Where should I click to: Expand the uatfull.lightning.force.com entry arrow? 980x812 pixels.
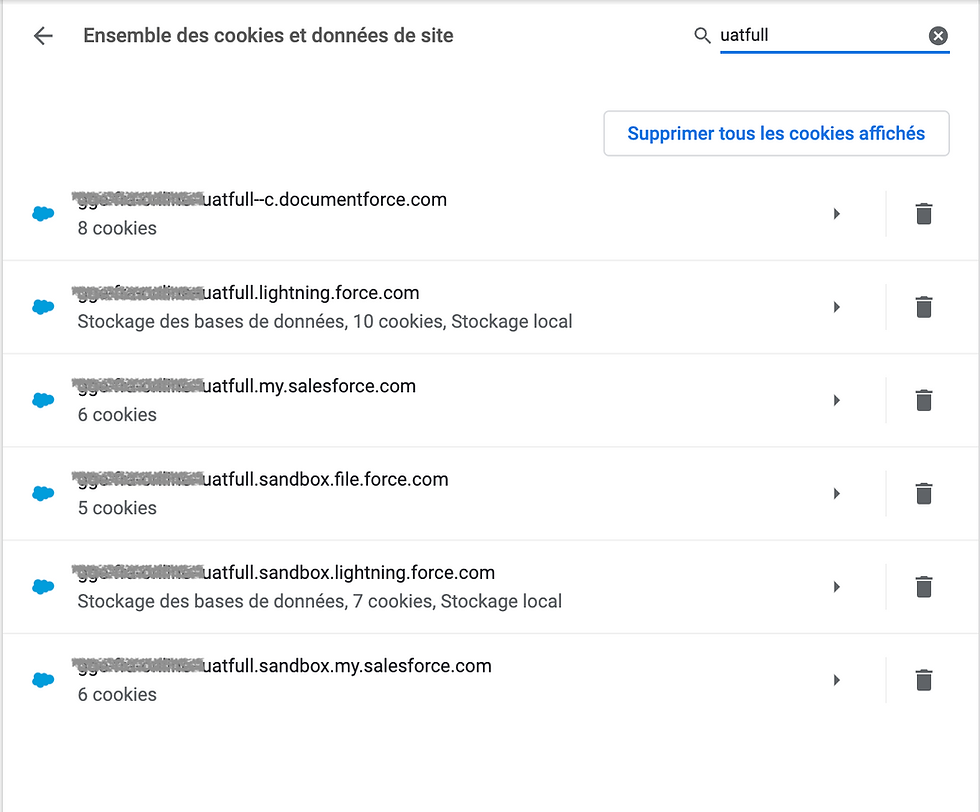click(836, 307)
